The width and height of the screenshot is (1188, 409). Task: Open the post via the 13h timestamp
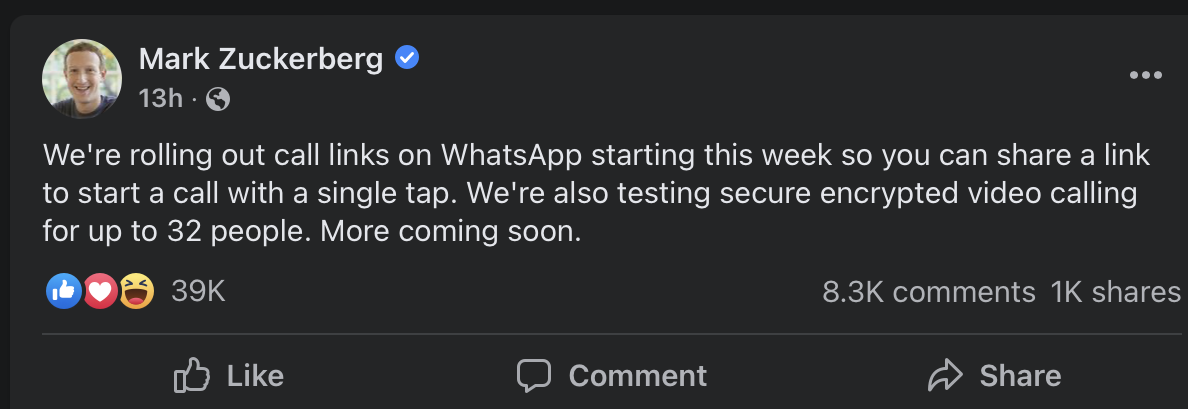pos(160,98)
